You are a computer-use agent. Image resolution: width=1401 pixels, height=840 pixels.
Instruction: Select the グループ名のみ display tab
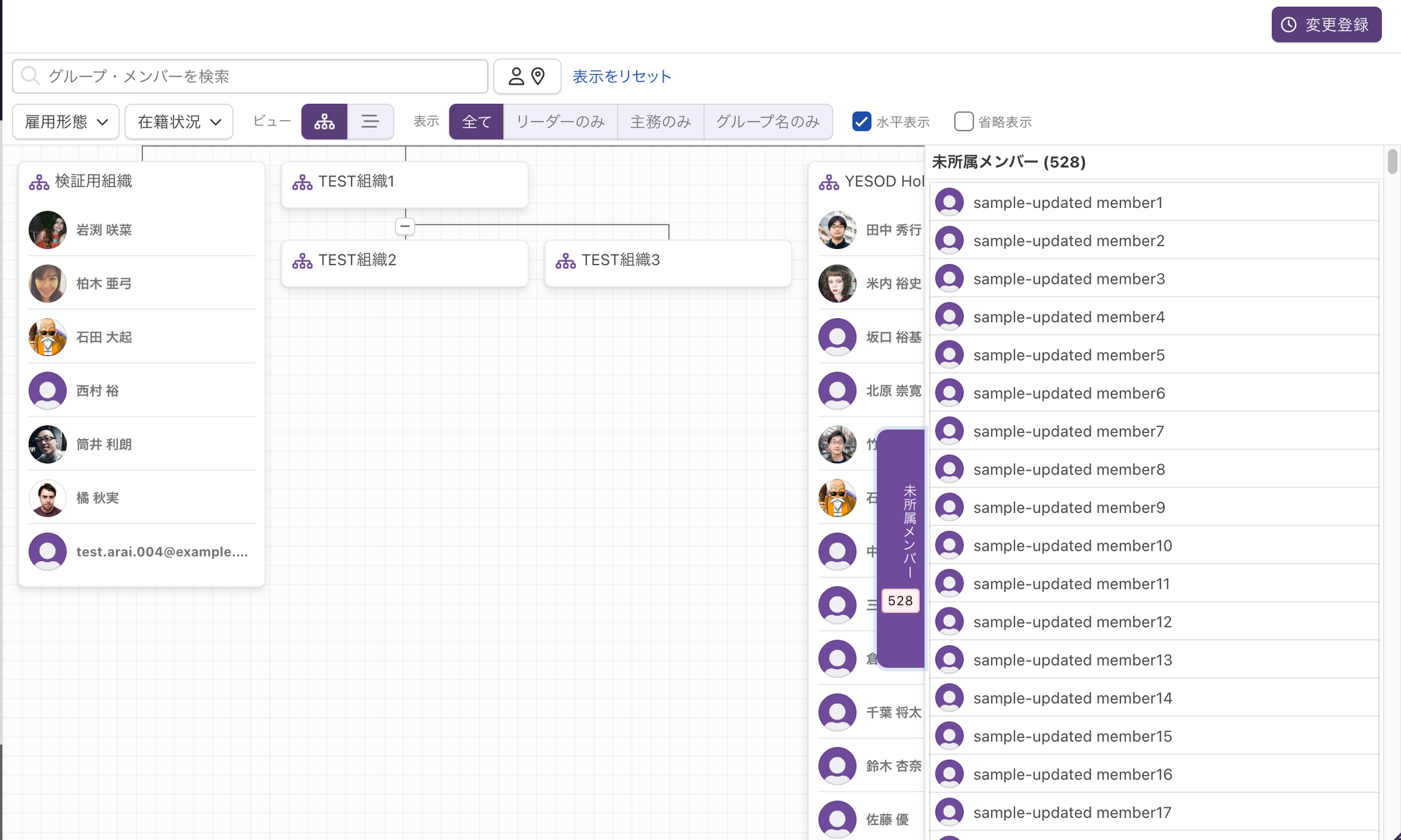768,122
